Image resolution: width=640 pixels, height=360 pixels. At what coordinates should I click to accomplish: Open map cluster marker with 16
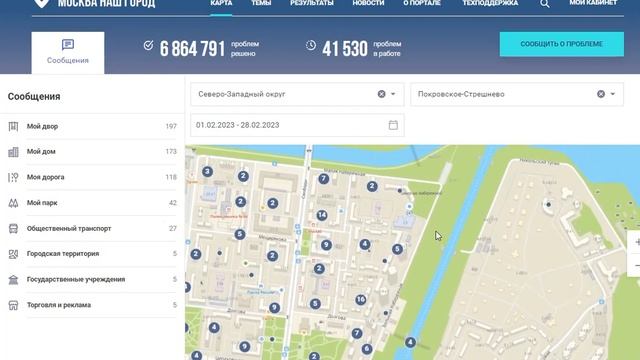[361, 300]
